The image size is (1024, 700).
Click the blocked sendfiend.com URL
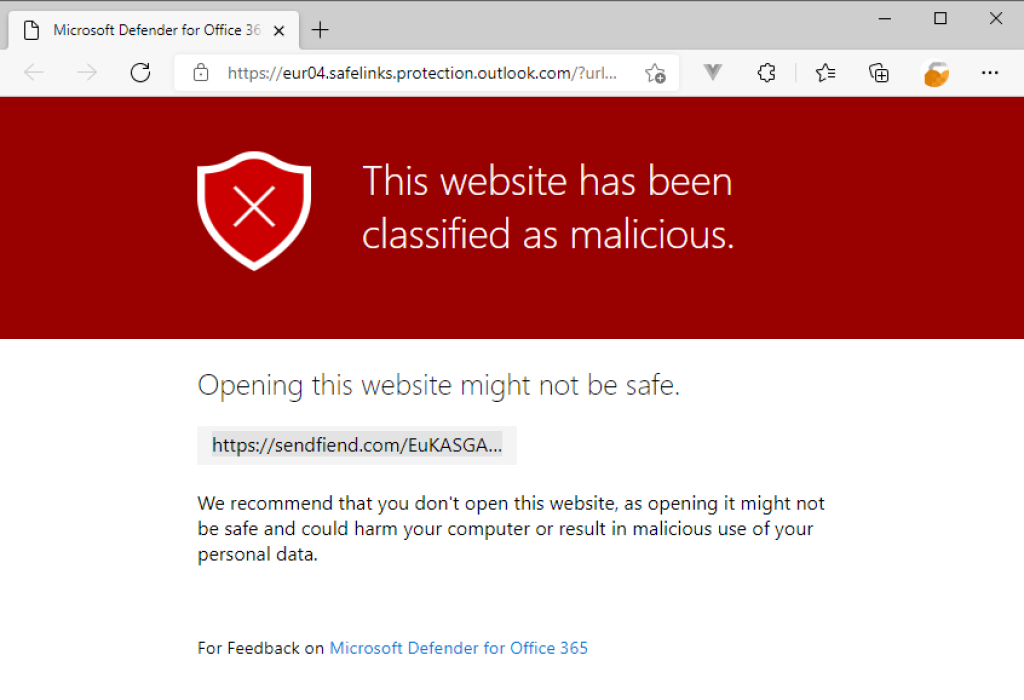click(x=356, y=445)
